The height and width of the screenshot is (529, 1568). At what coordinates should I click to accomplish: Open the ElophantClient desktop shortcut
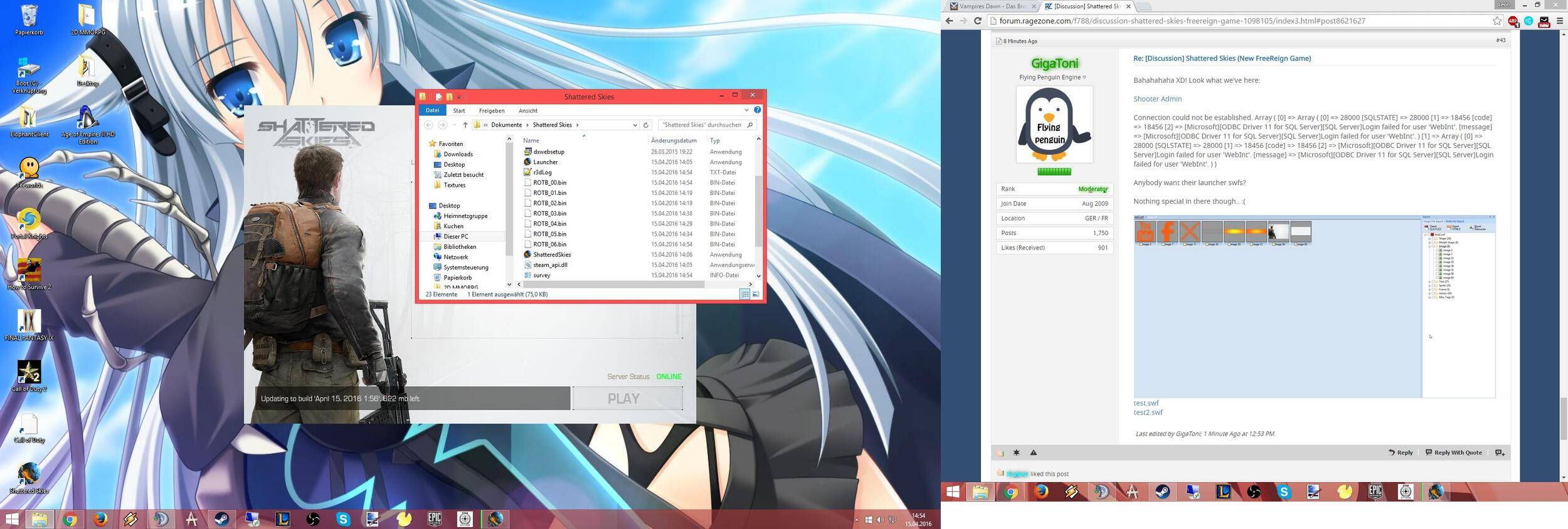click(29, 121)
